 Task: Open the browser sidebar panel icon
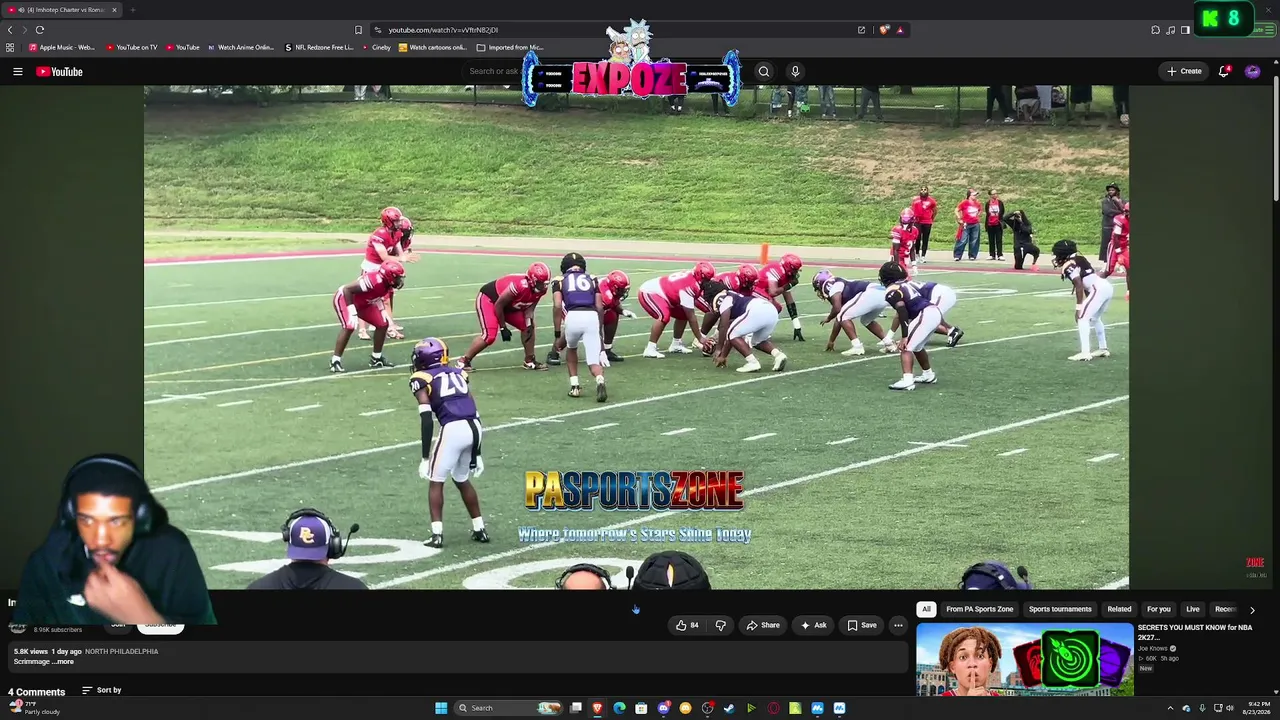point(1185,30)
